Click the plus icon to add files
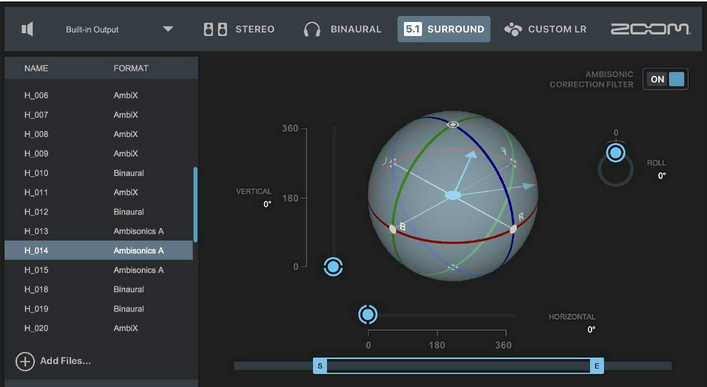The width and height of the screenshot is (707, 387). click(25, 361)
